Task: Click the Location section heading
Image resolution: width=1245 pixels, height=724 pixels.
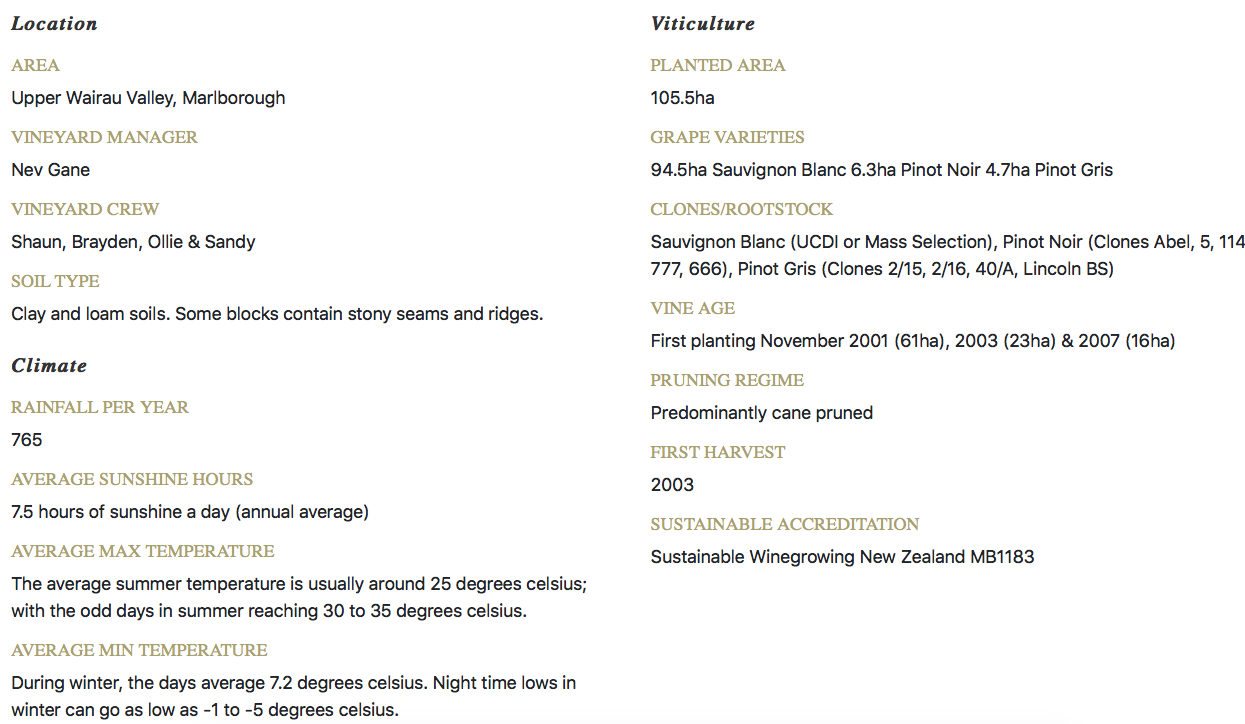Action: [54, 24]
